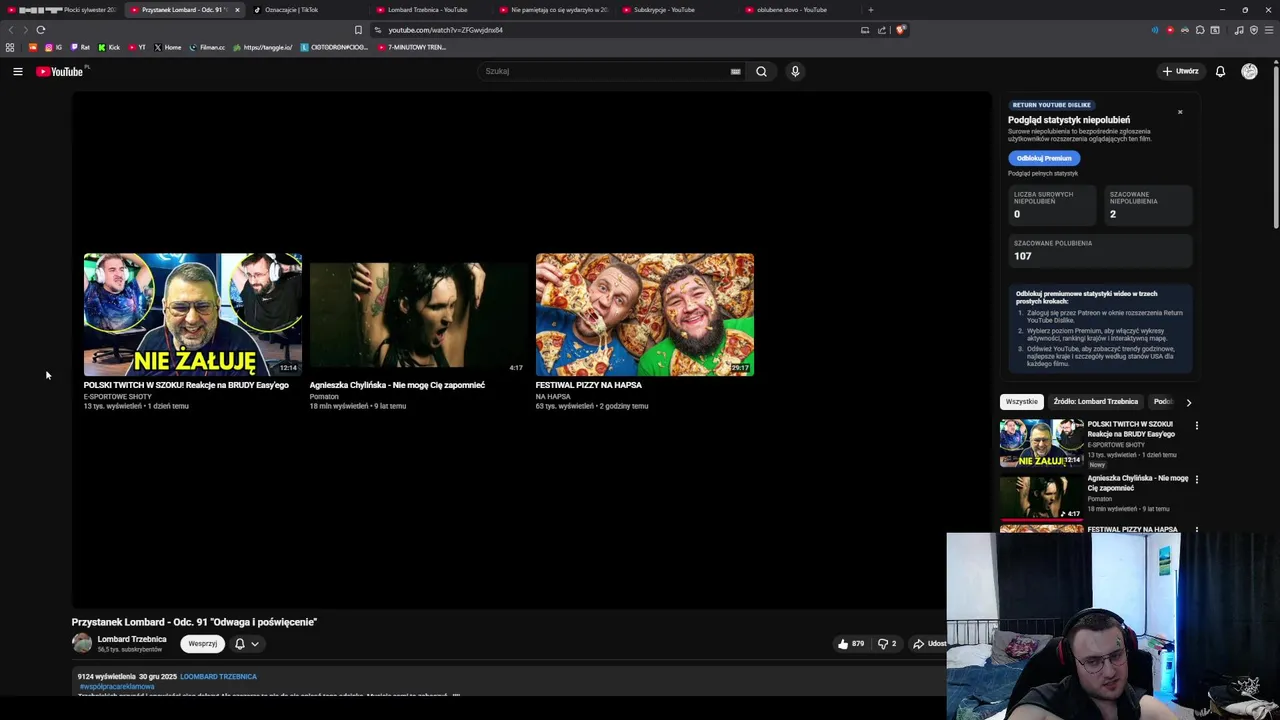Image resolution: width=1280 pixels, height=720 pixels.
Task: Like the video with thumbs up
Action: pyautogui.click(x=851, y=644)
